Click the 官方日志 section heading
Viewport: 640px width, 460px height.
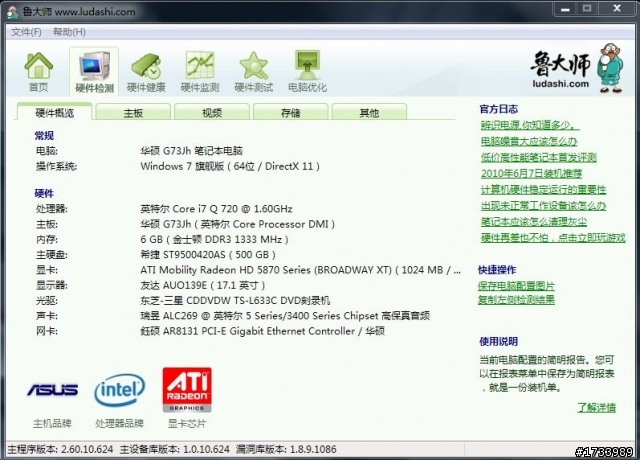click(498, 109)
